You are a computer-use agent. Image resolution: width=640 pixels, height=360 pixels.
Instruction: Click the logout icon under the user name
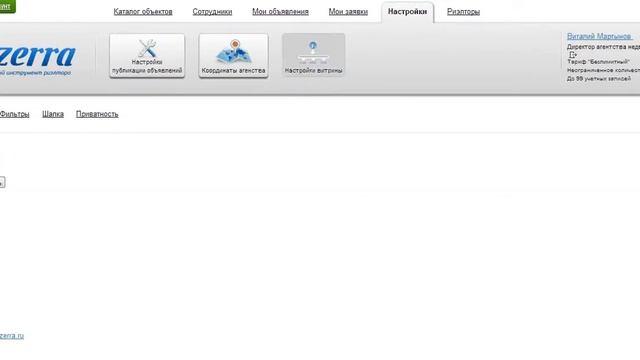(573, 54)
